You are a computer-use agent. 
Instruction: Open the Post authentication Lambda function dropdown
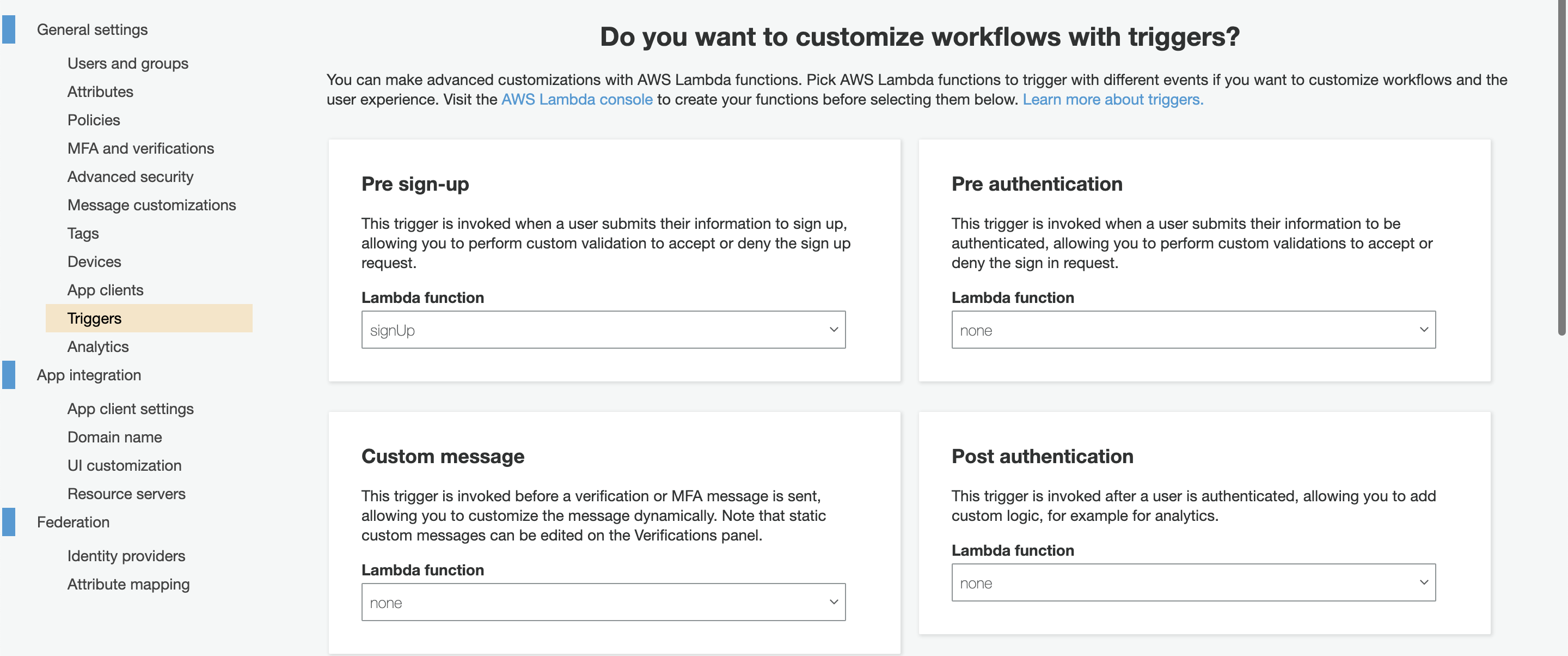1192,581
